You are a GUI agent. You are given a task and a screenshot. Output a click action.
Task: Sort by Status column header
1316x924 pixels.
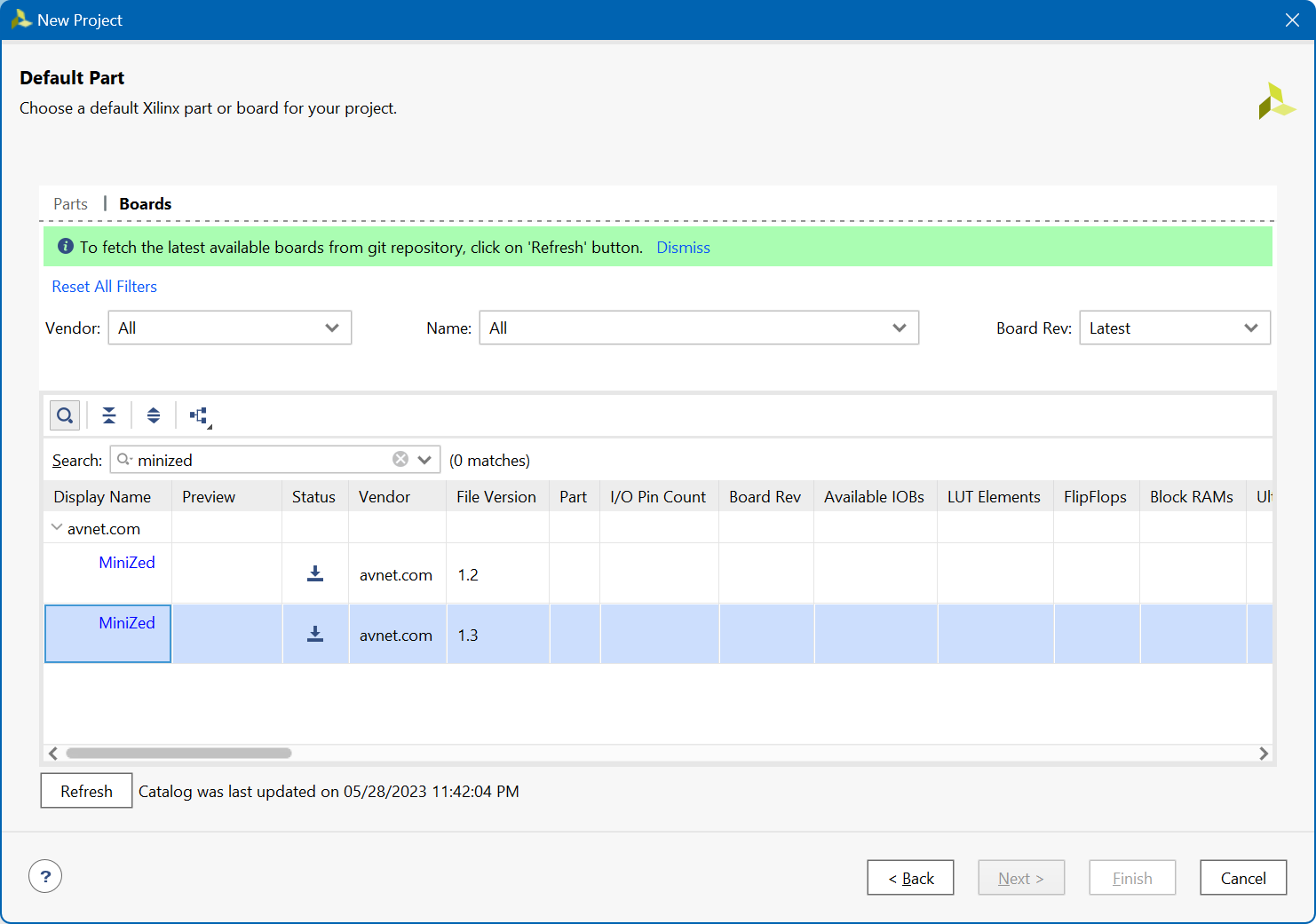314,497
